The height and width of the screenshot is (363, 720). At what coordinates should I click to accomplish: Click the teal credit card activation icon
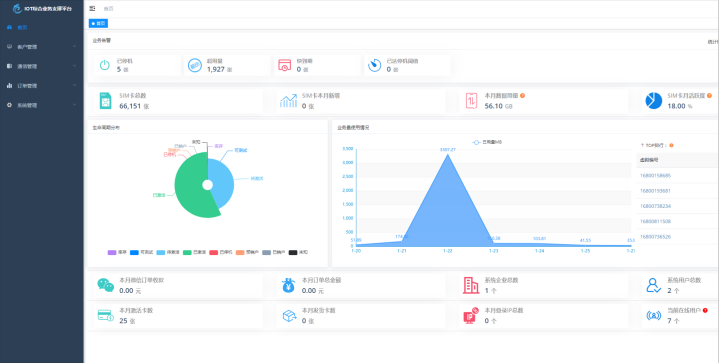[x=106, y=315]
